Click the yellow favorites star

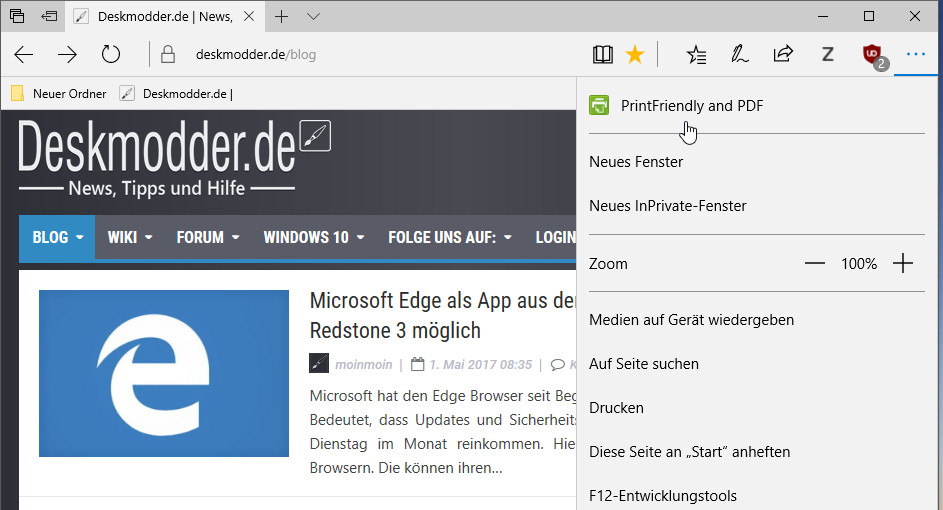[x=634, y=55]
